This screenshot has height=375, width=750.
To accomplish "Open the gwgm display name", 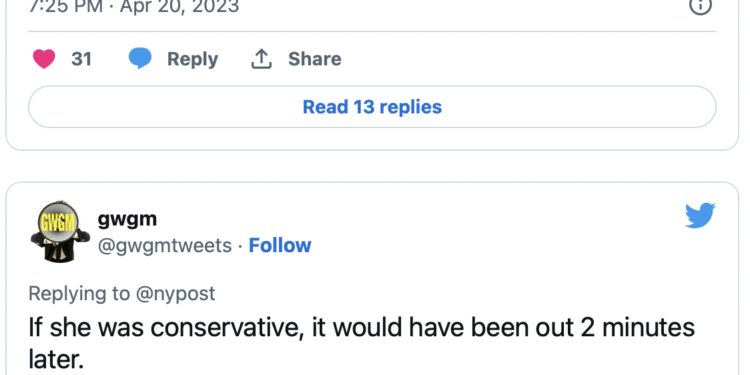I will pyautogui.click(x=127, y=219).
